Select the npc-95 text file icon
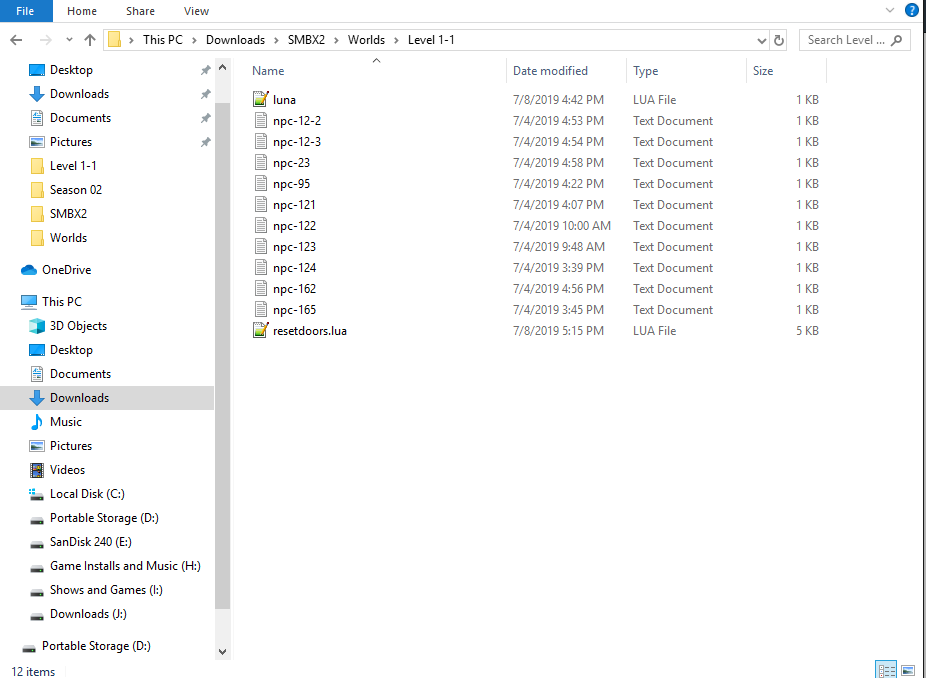 [x=260, y=184]
